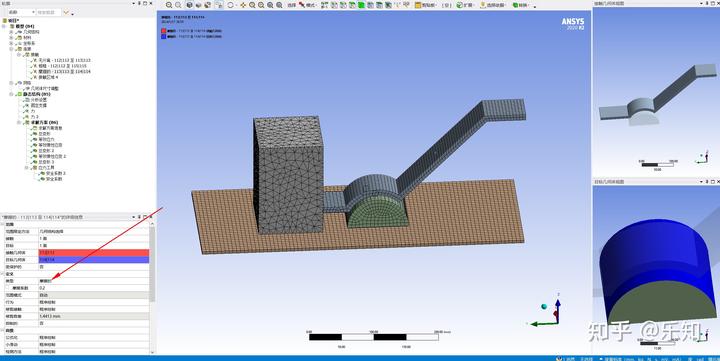720x361 pixels.
Task: Select the 应力工具 tree item
Action: tap(46, 168)
